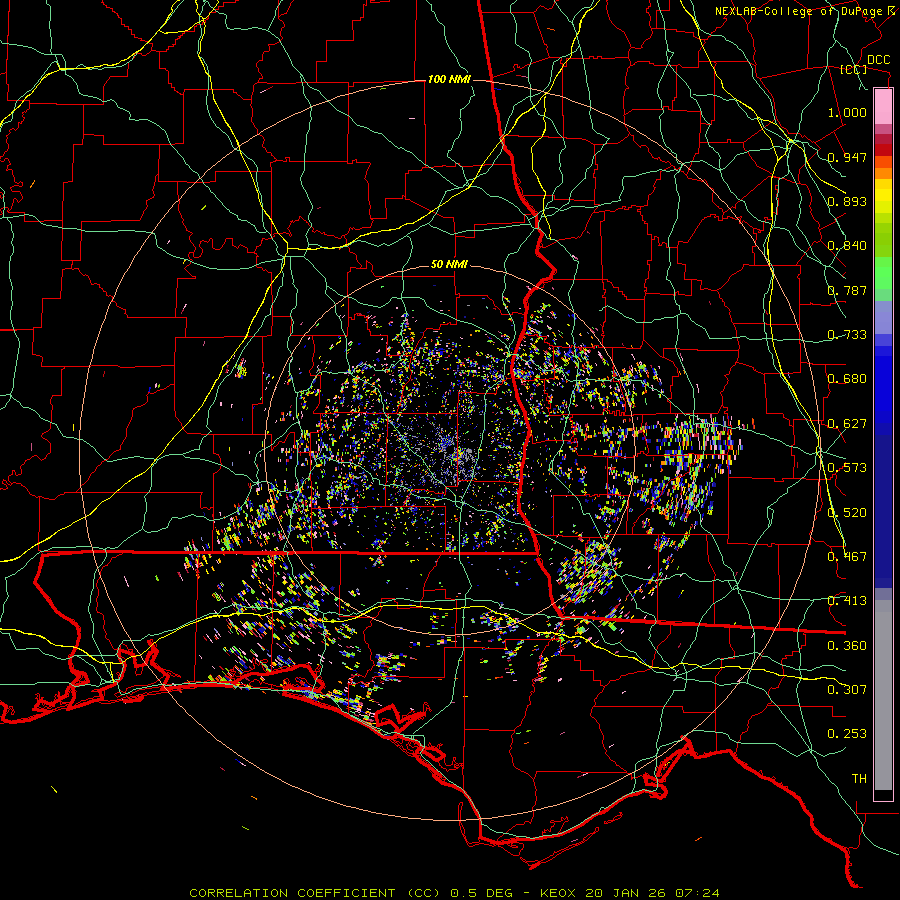This screenshot has width=900, height=900.
Task: Click the 0.733 legend value
Action: click(x=847, y=335)
